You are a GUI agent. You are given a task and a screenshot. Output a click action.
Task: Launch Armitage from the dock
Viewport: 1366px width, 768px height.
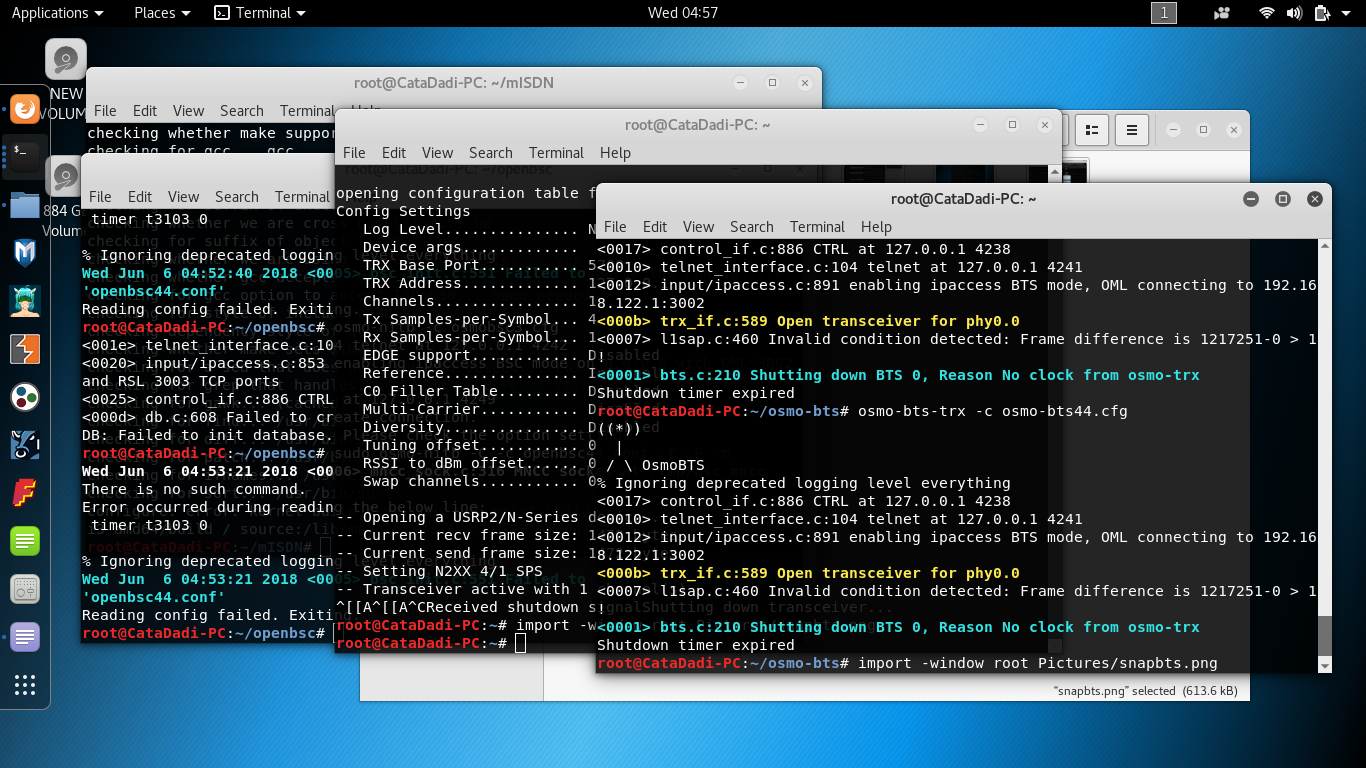(x=25, y=301)
